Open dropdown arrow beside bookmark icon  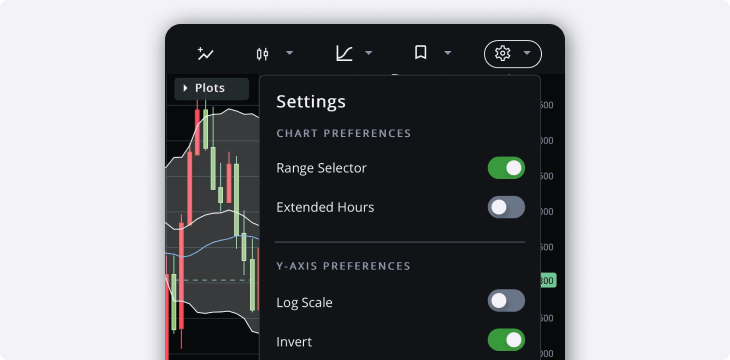[x=447, y=53]
